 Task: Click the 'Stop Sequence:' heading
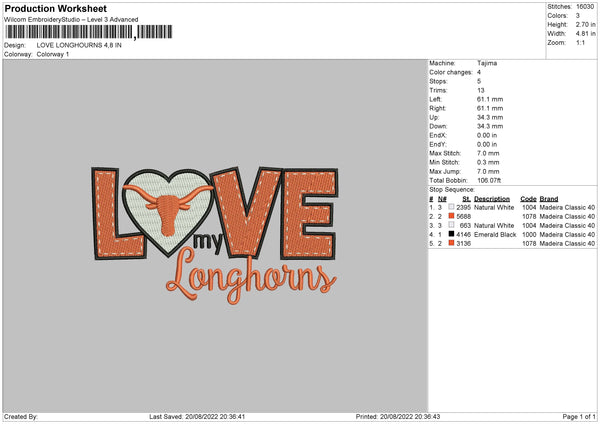tap(452, 189)
